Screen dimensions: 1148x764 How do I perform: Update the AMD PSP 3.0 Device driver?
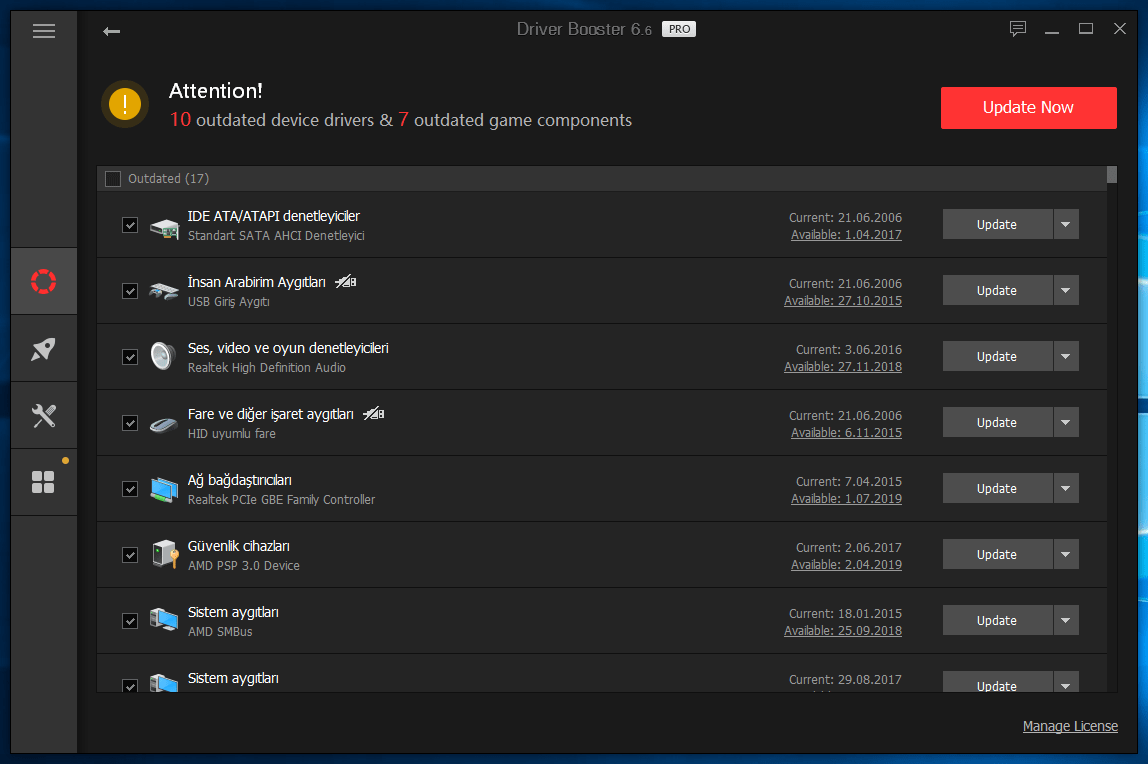click(997, 554)
